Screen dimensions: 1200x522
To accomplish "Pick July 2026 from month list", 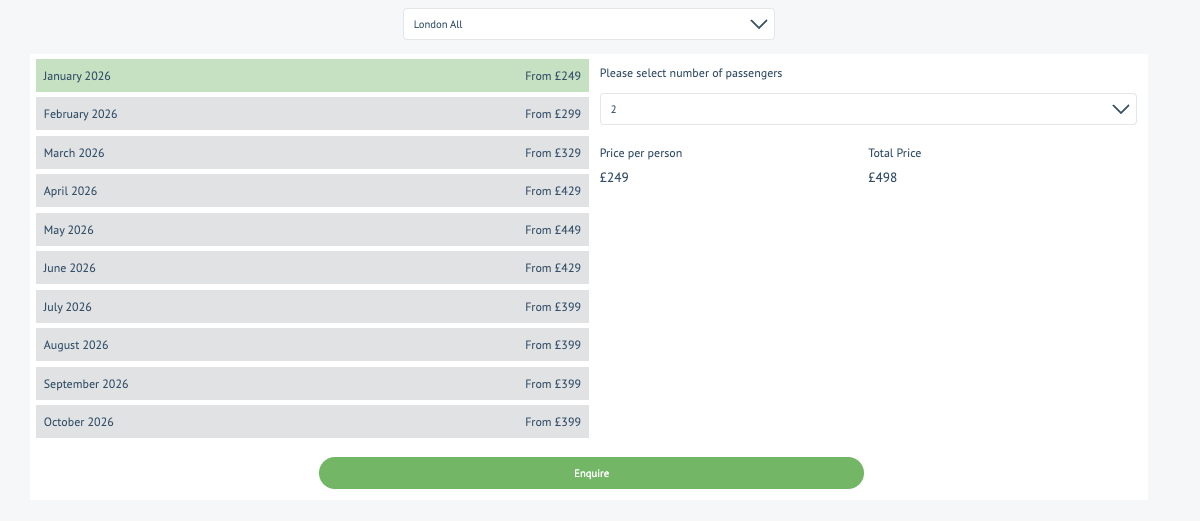I will [x=312, y=307].
